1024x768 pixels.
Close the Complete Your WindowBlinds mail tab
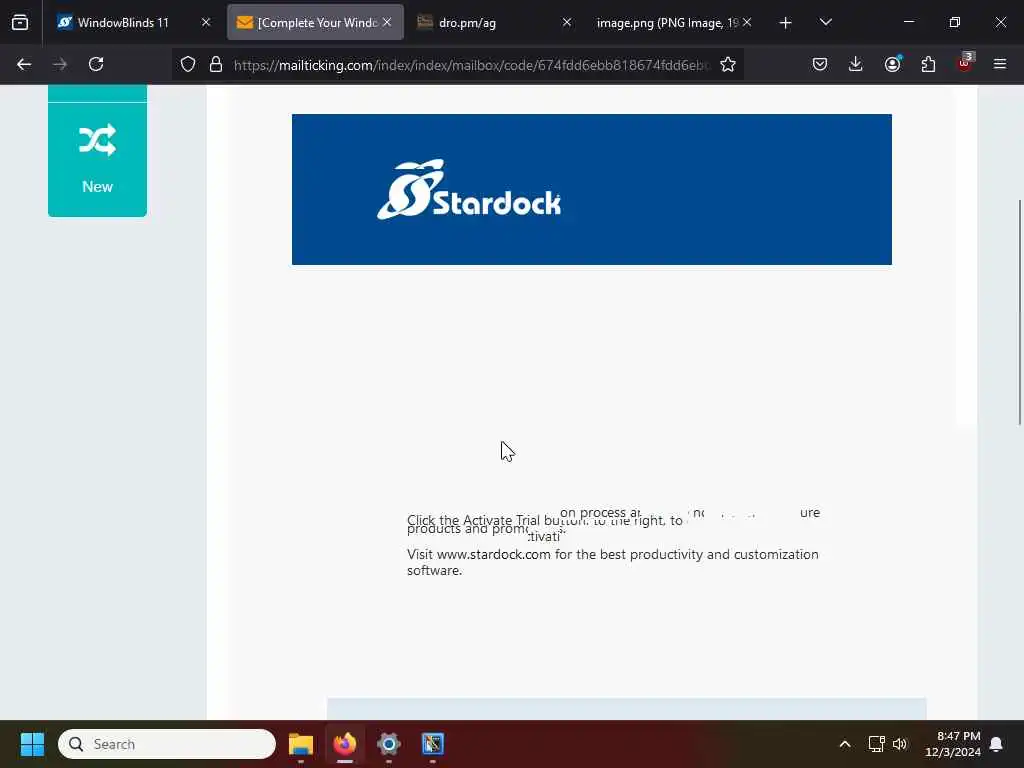[387, 23]
